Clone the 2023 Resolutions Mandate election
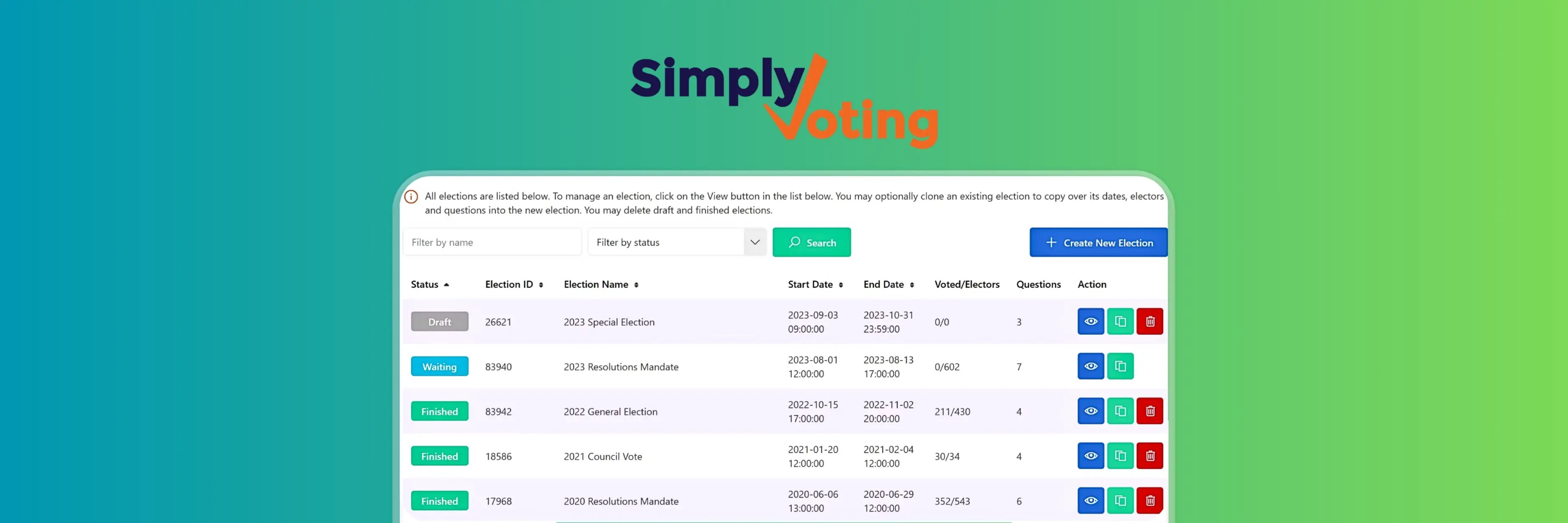 (x=1120, y=366)
